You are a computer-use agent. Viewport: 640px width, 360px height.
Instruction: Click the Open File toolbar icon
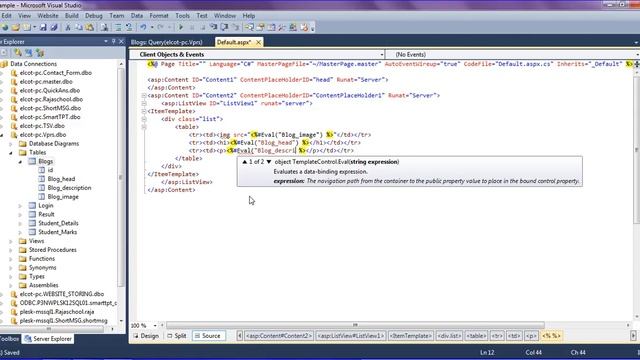point(16,27)
